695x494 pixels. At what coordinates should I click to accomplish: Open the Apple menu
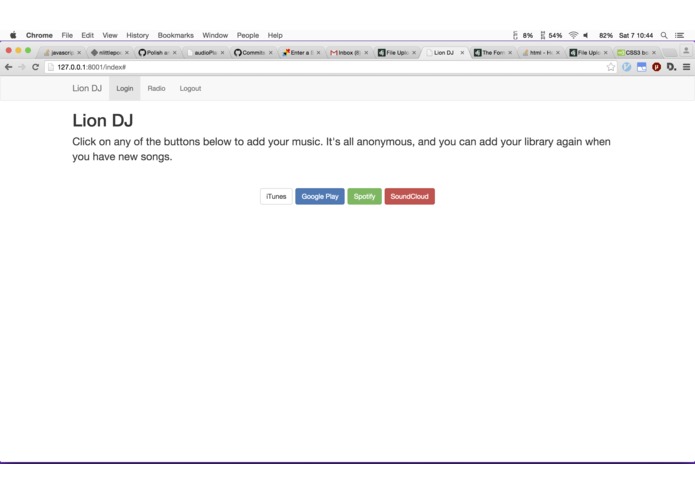pos(13,35)
